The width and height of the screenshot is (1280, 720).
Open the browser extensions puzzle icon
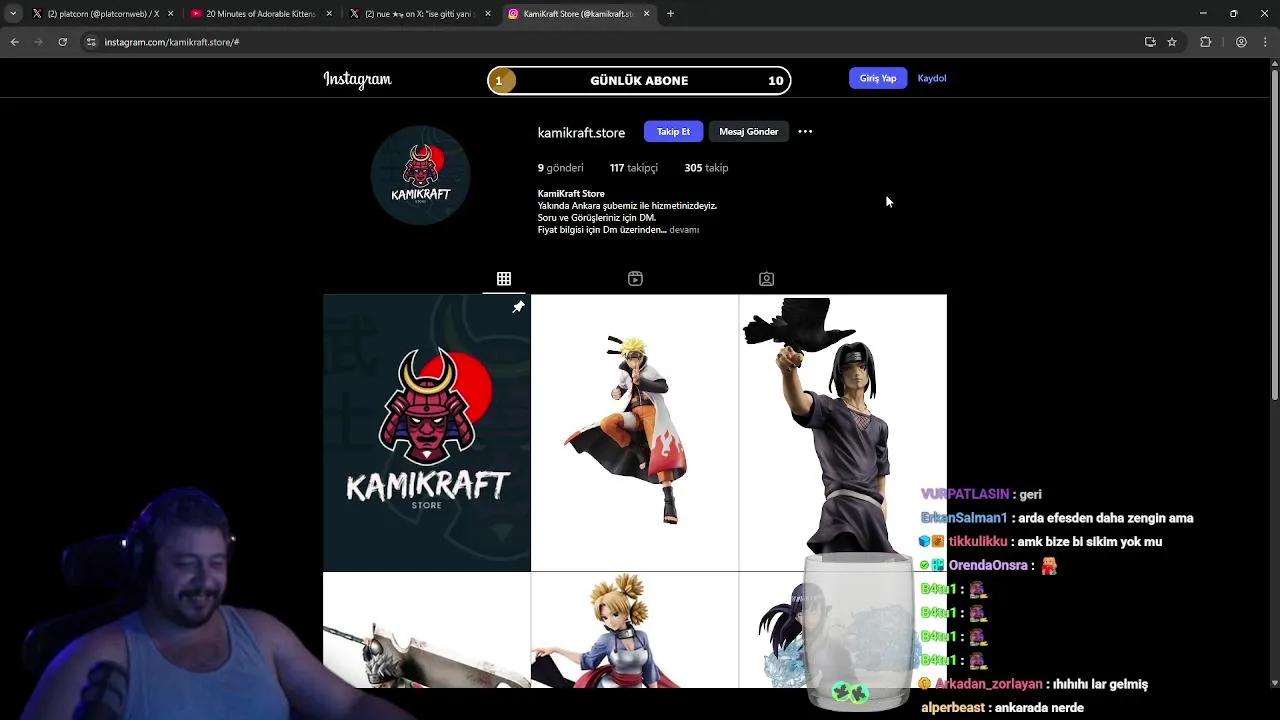pyautogui.click(x=1205, y=42)
